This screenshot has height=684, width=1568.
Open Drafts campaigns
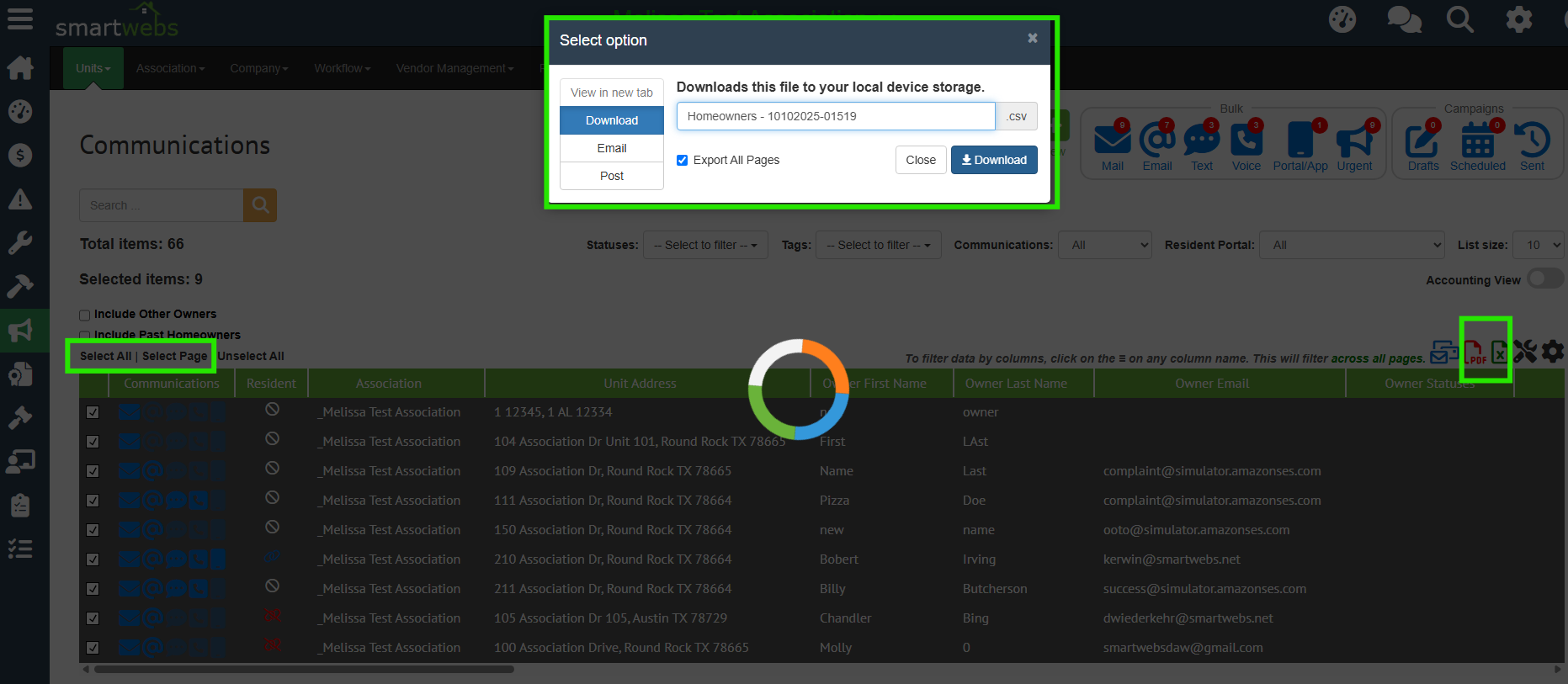coord(1422,145)
